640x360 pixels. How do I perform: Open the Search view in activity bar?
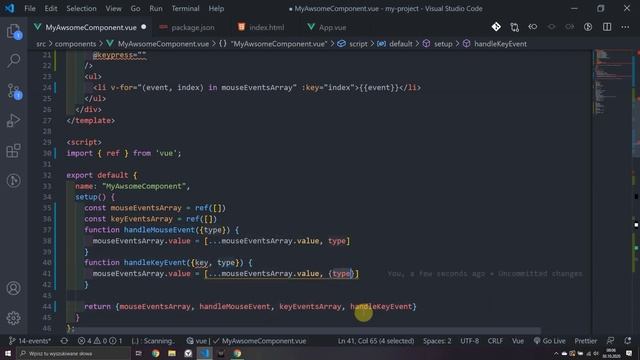tap(13, 60)
